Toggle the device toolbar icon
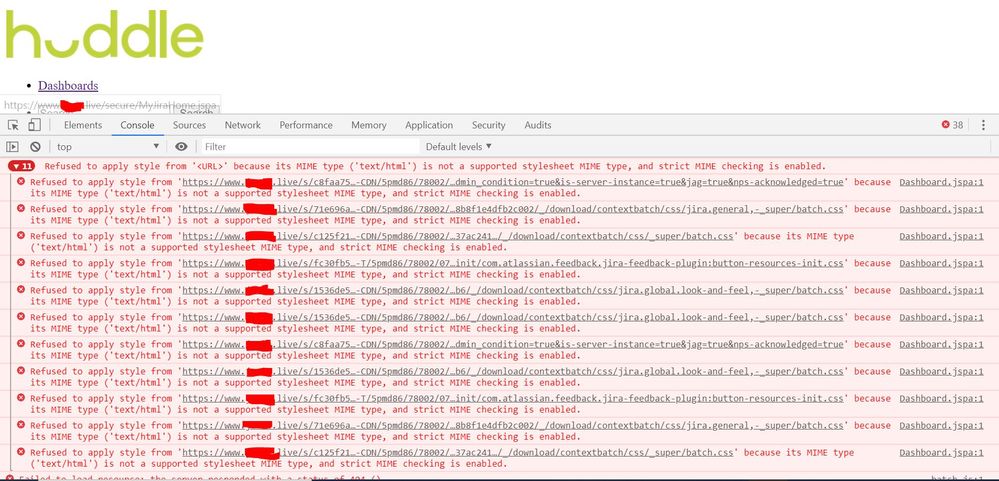The width and height of the screenshot is (999, 481). (34, 126)
